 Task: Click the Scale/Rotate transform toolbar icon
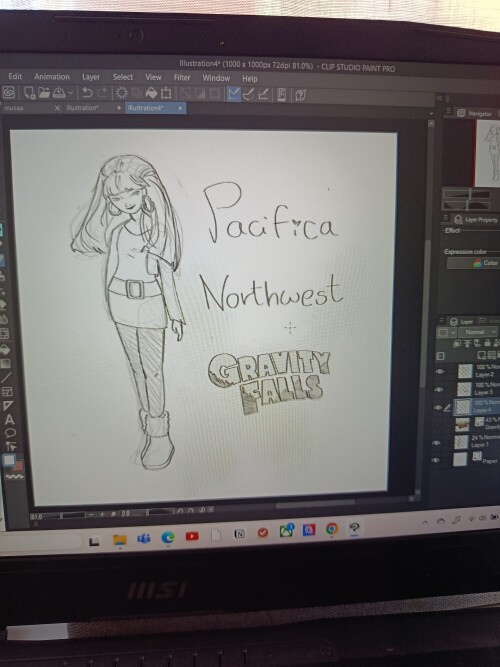coord(166,93)
